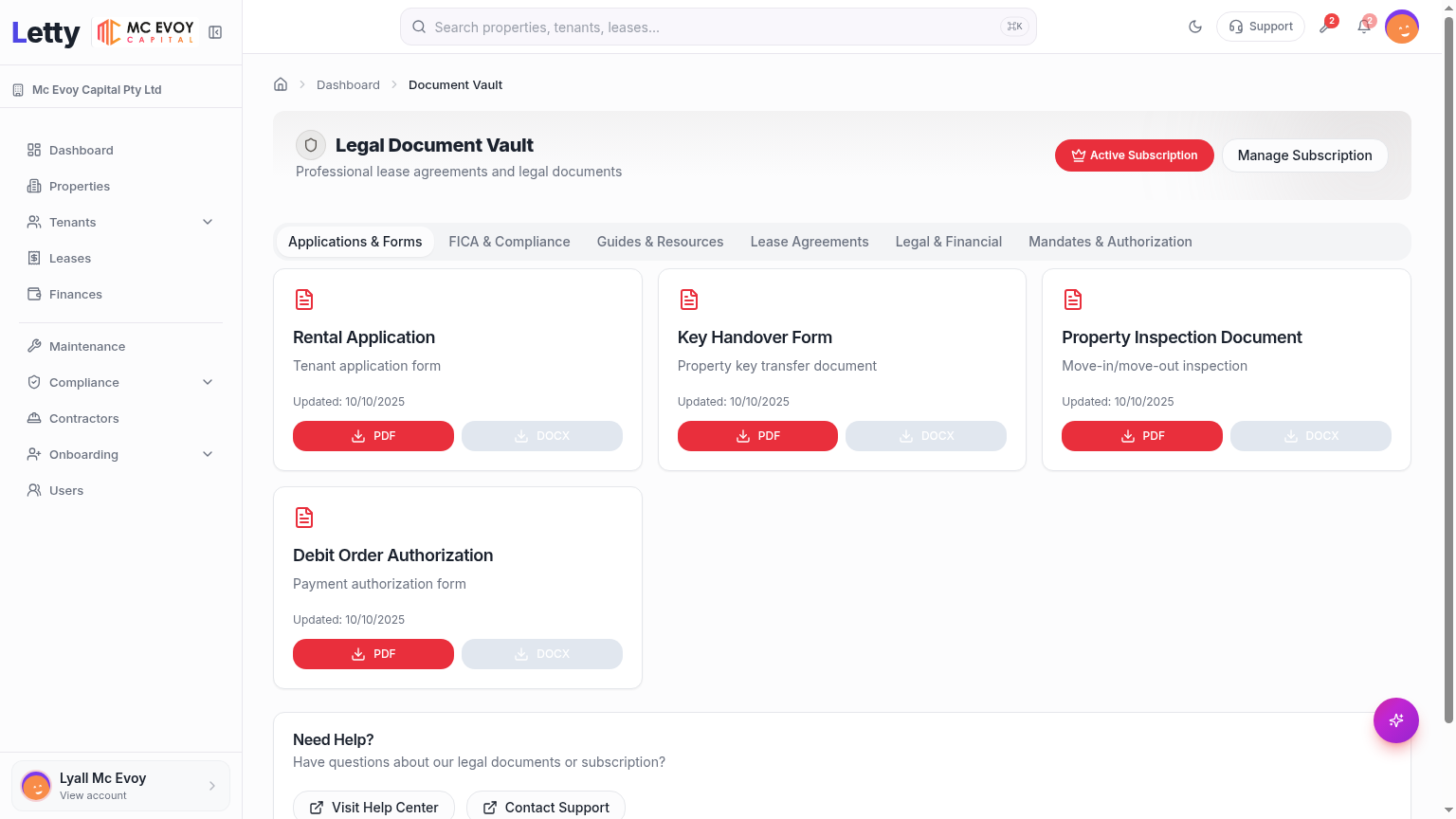The width and height of the screenshot is (1456, 819).
Task: Open Leases in the sidebar
Action: click(x=120, y=258)
